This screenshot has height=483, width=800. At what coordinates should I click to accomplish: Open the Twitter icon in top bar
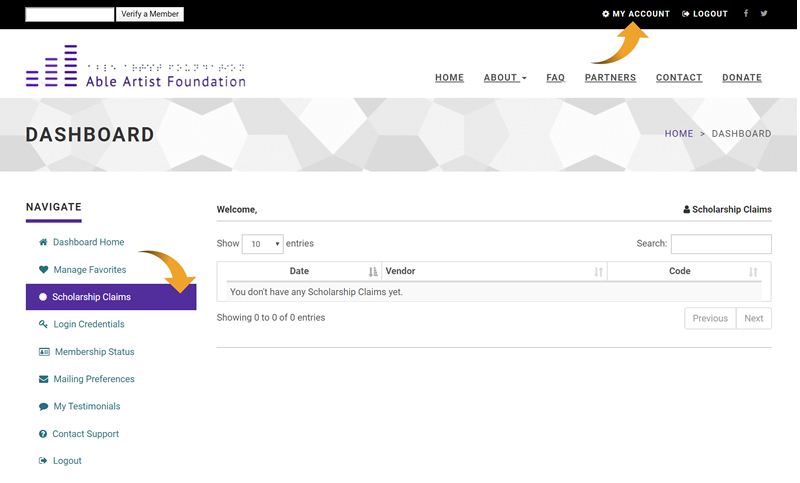click(764, 13)
